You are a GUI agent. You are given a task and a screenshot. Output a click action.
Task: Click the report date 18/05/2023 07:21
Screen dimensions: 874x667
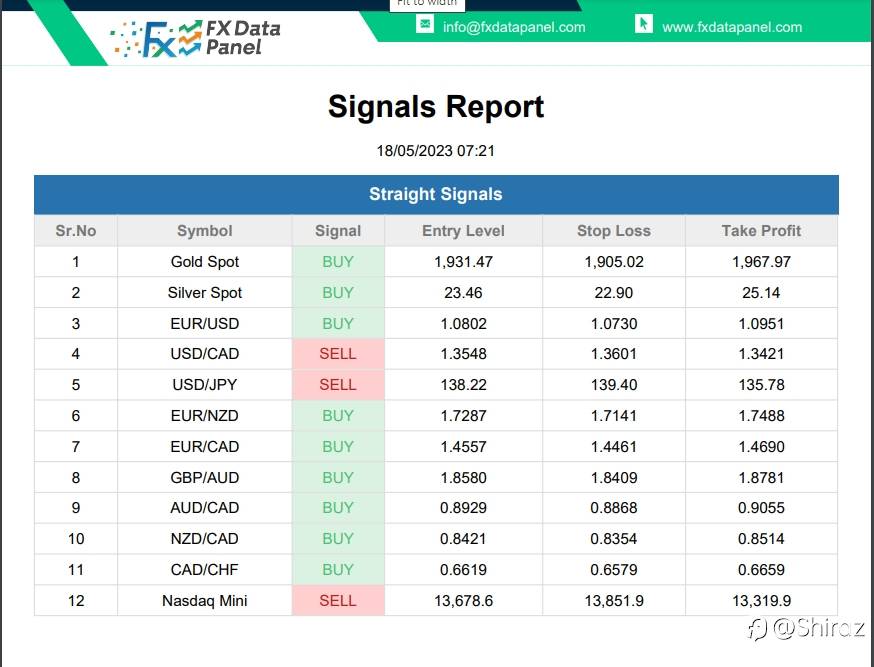[436, 151]
